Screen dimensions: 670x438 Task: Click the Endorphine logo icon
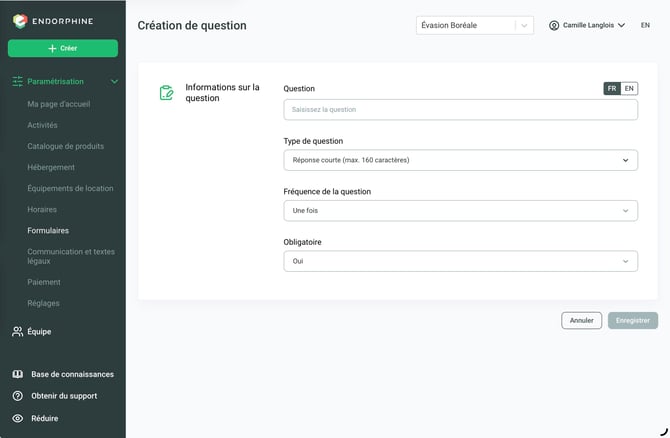[x=20, y=21]
